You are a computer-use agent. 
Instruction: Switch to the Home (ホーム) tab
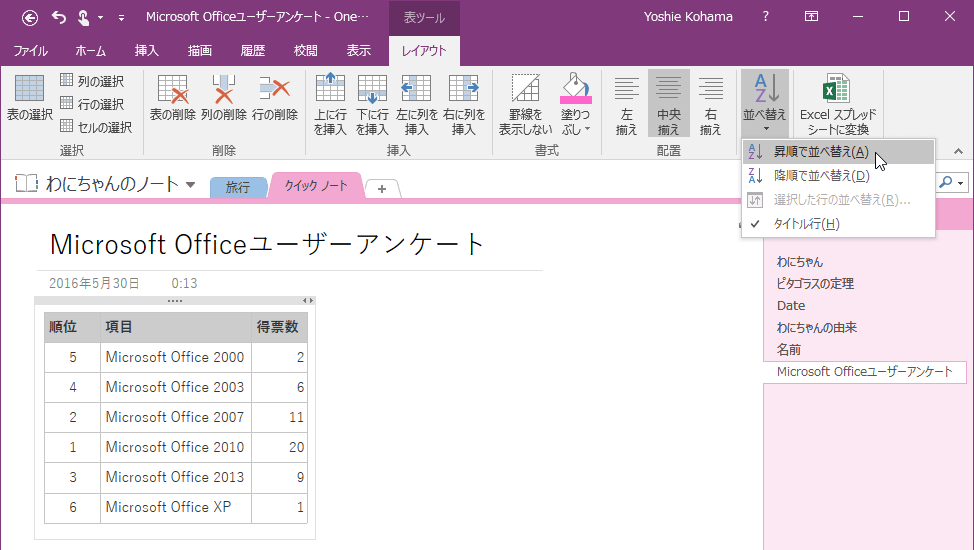(91, 51)
